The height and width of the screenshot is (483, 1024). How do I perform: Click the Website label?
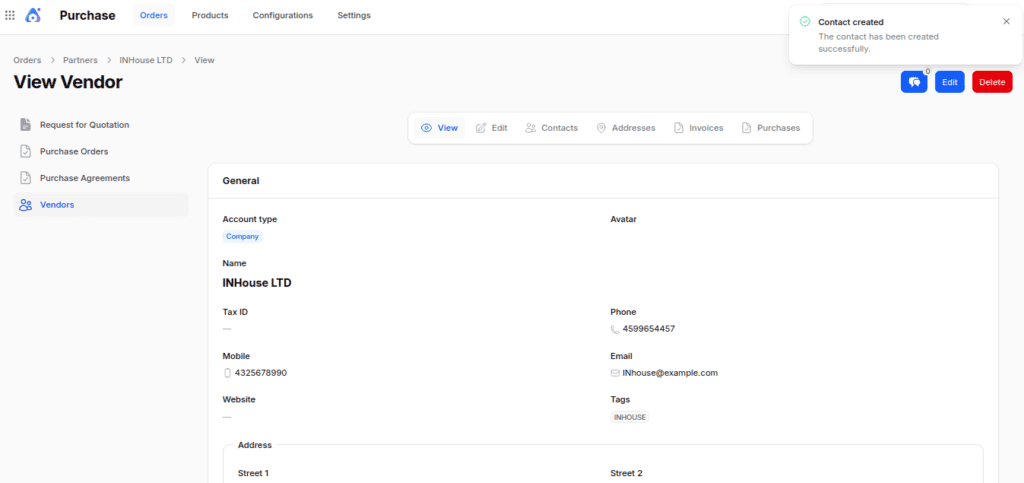[x=239, y=399]
